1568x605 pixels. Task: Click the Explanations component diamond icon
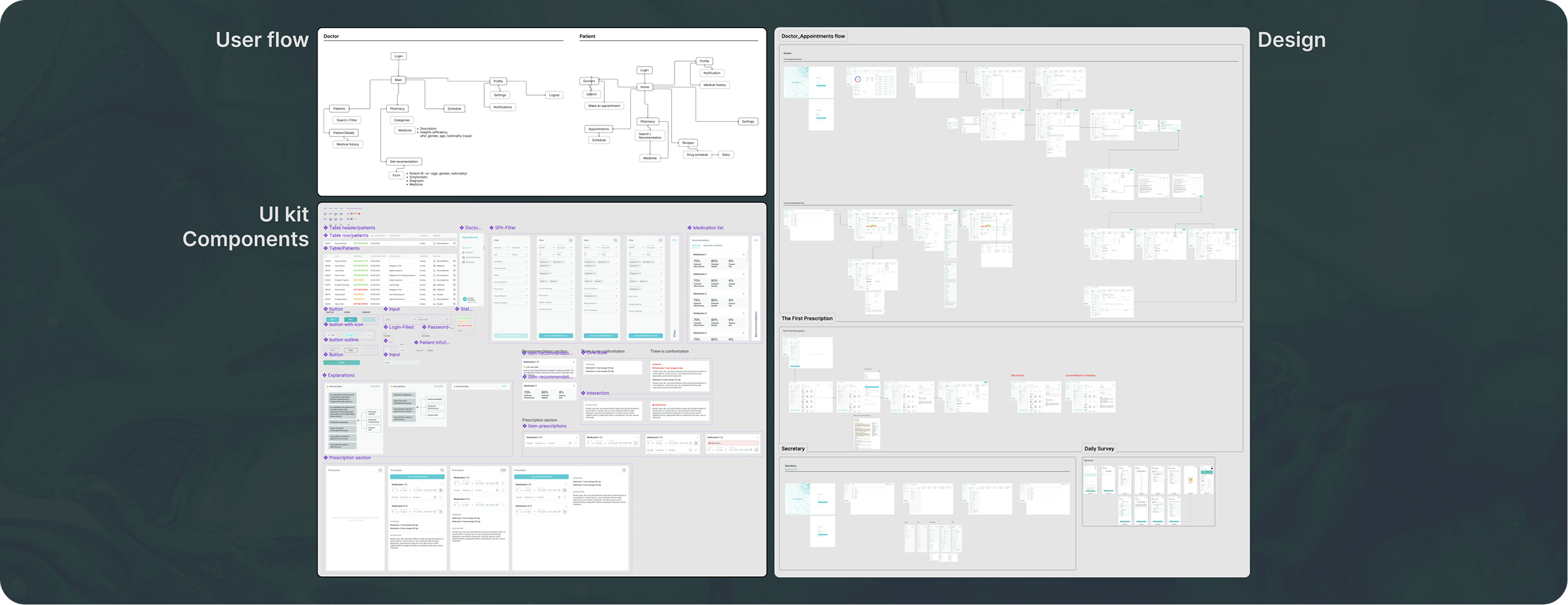pyautogui.click(x=325, y=376)
